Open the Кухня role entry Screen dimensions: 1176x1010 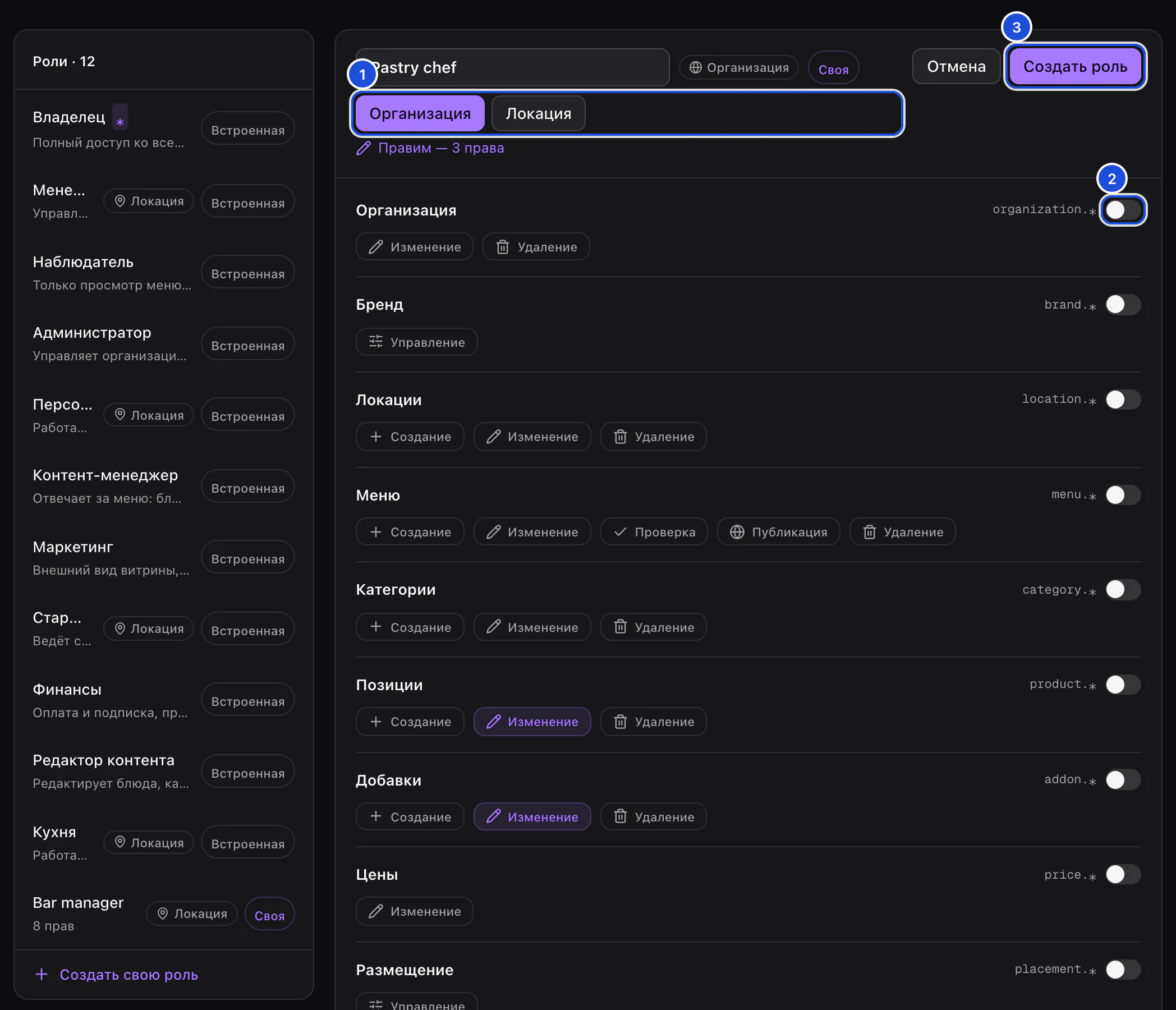tap(163, 843)
